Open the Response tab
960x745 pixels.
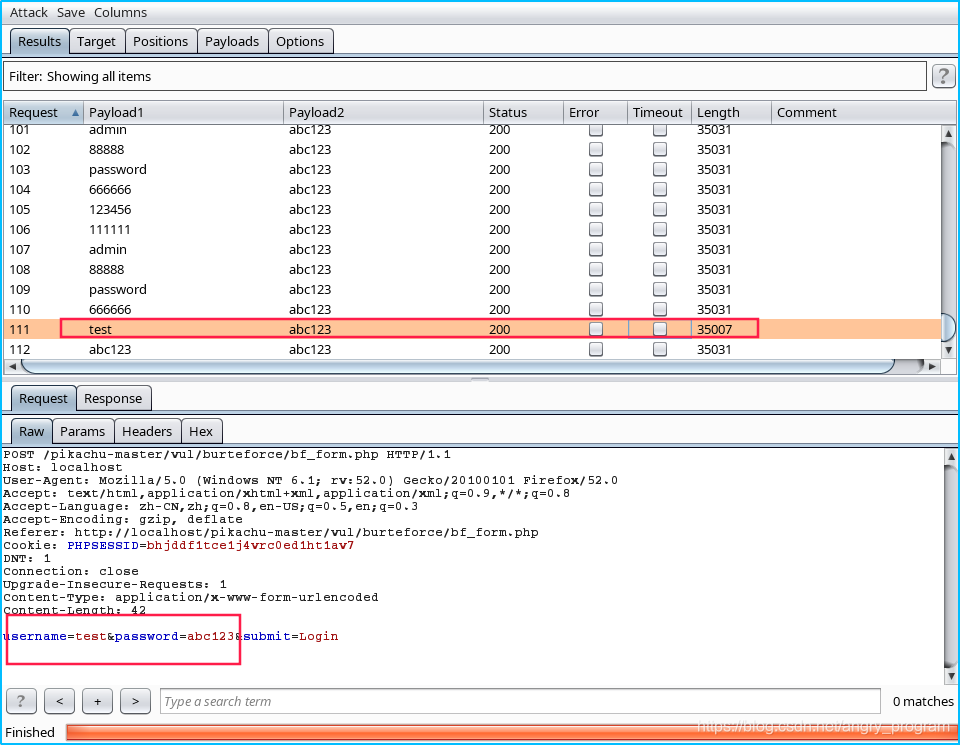pyautogui.click(x=113, y=399)
